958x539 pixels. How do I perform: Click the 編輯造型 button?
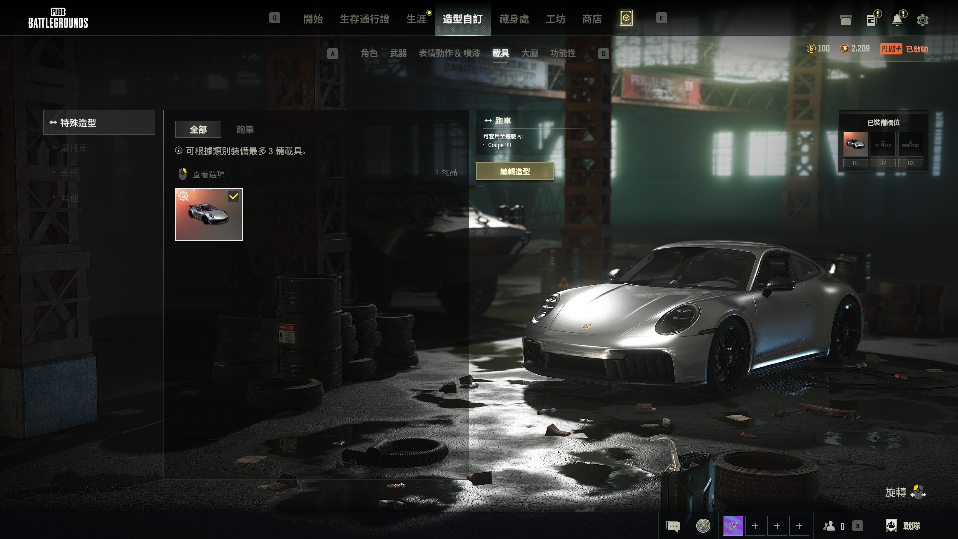pos(514,171)
